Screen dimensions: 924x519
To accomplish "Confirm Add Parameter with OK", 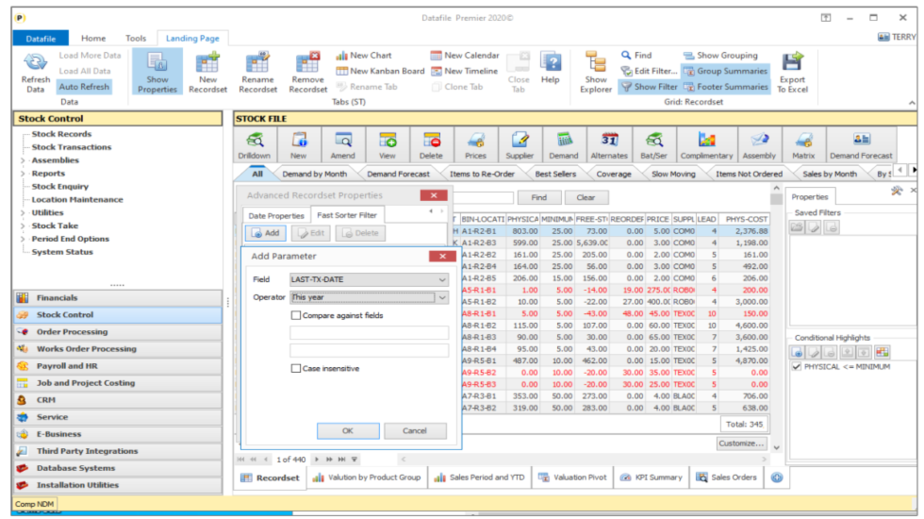I will 348,431.
